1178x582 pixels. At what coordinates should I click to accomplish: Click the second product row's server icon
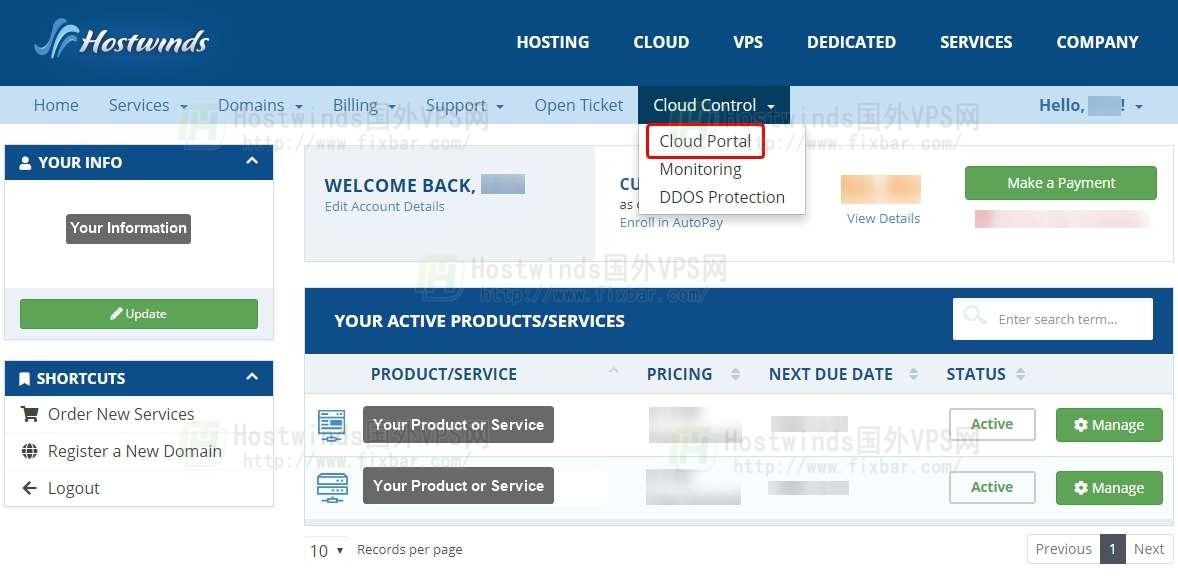(x=331, y=487)
